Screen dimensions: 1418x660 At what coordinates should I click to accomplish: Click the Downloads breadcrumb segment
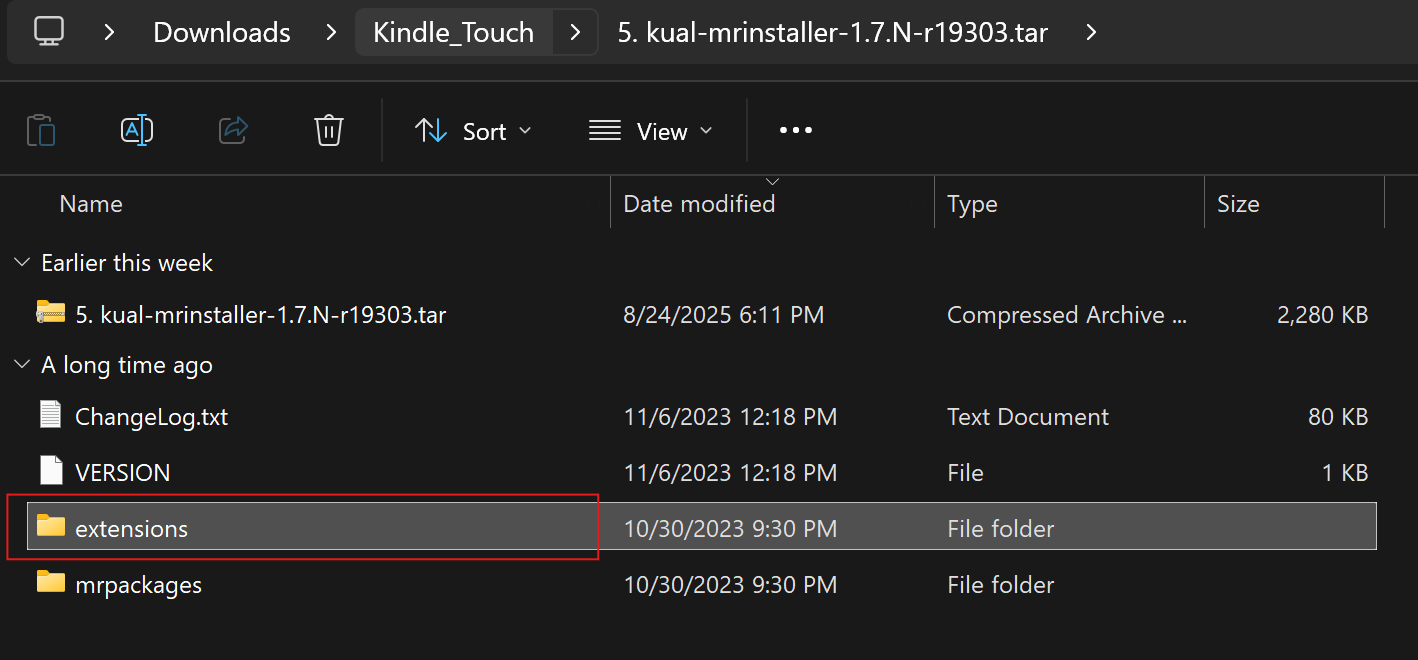click(x=222, y=32)
